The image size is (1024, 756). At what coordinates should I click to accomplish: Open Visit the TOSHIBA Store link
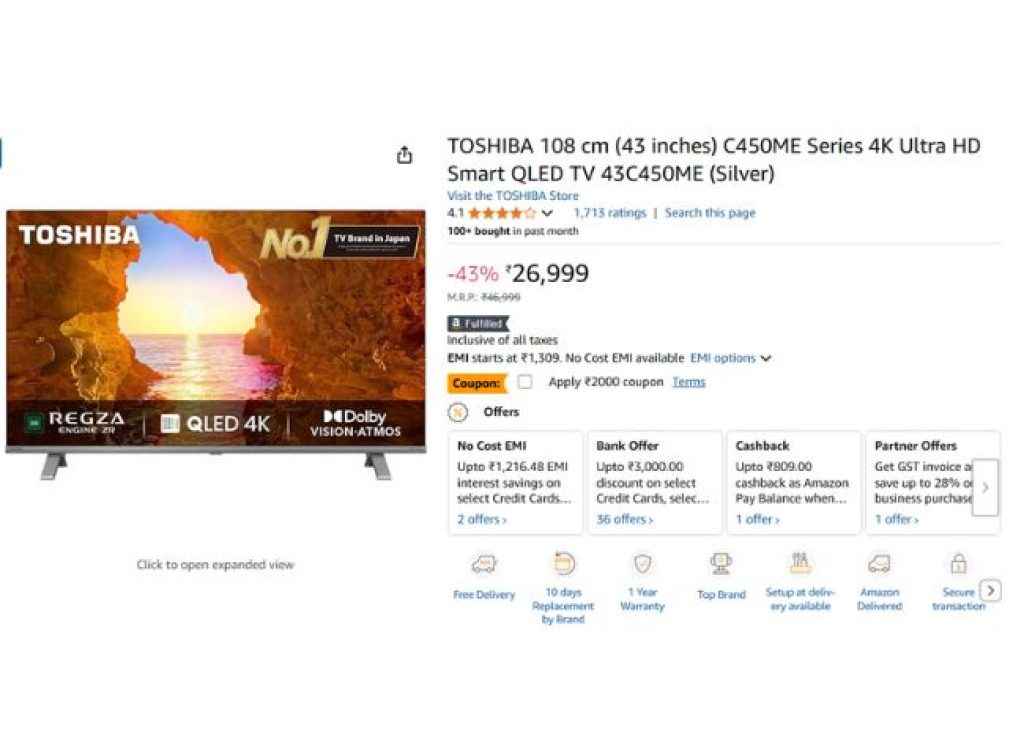click(x=512, y=196)
